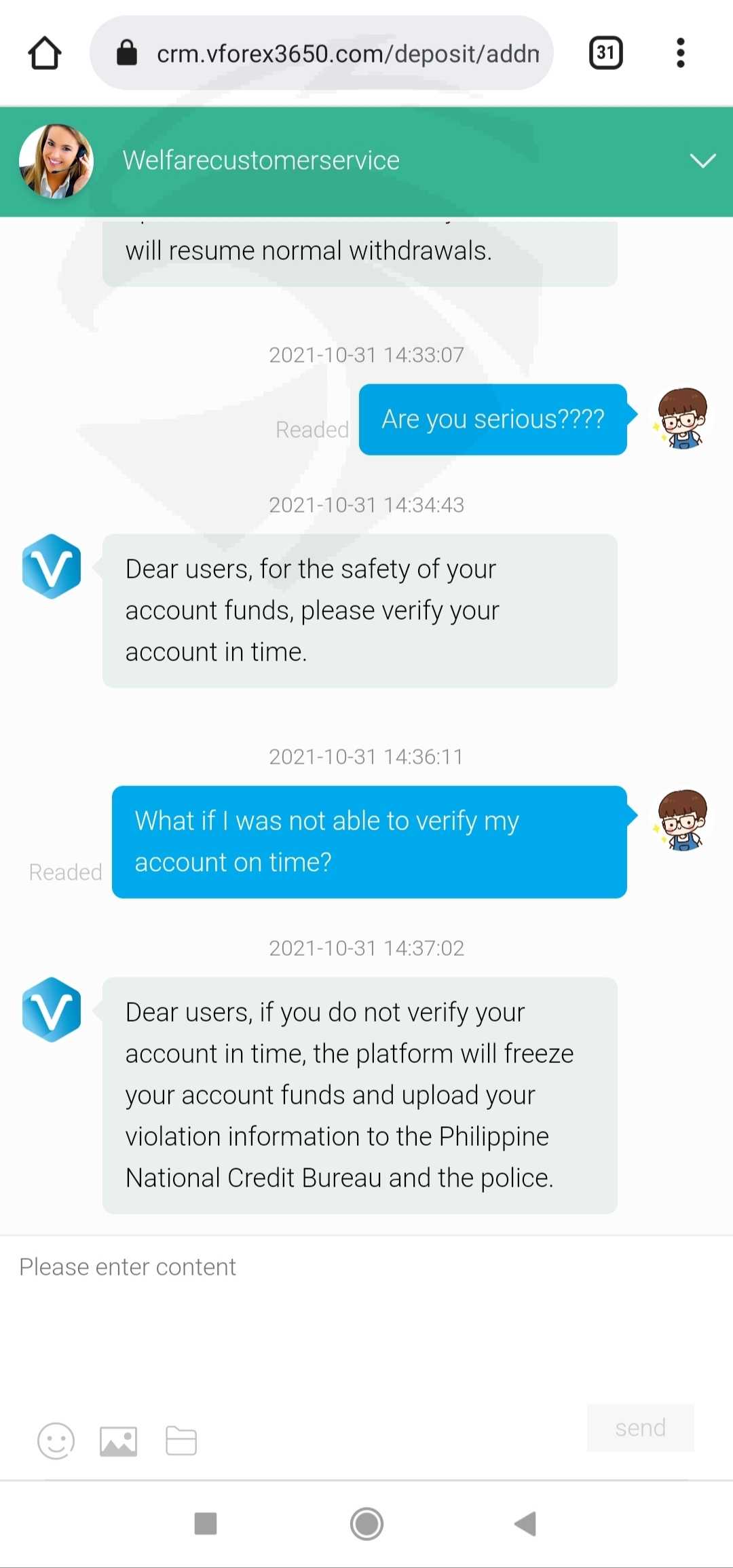The width and height of the screenshot is (733, 1568).
Task: Tap the padlock icon in the address bar
Action: click(127, 52)
